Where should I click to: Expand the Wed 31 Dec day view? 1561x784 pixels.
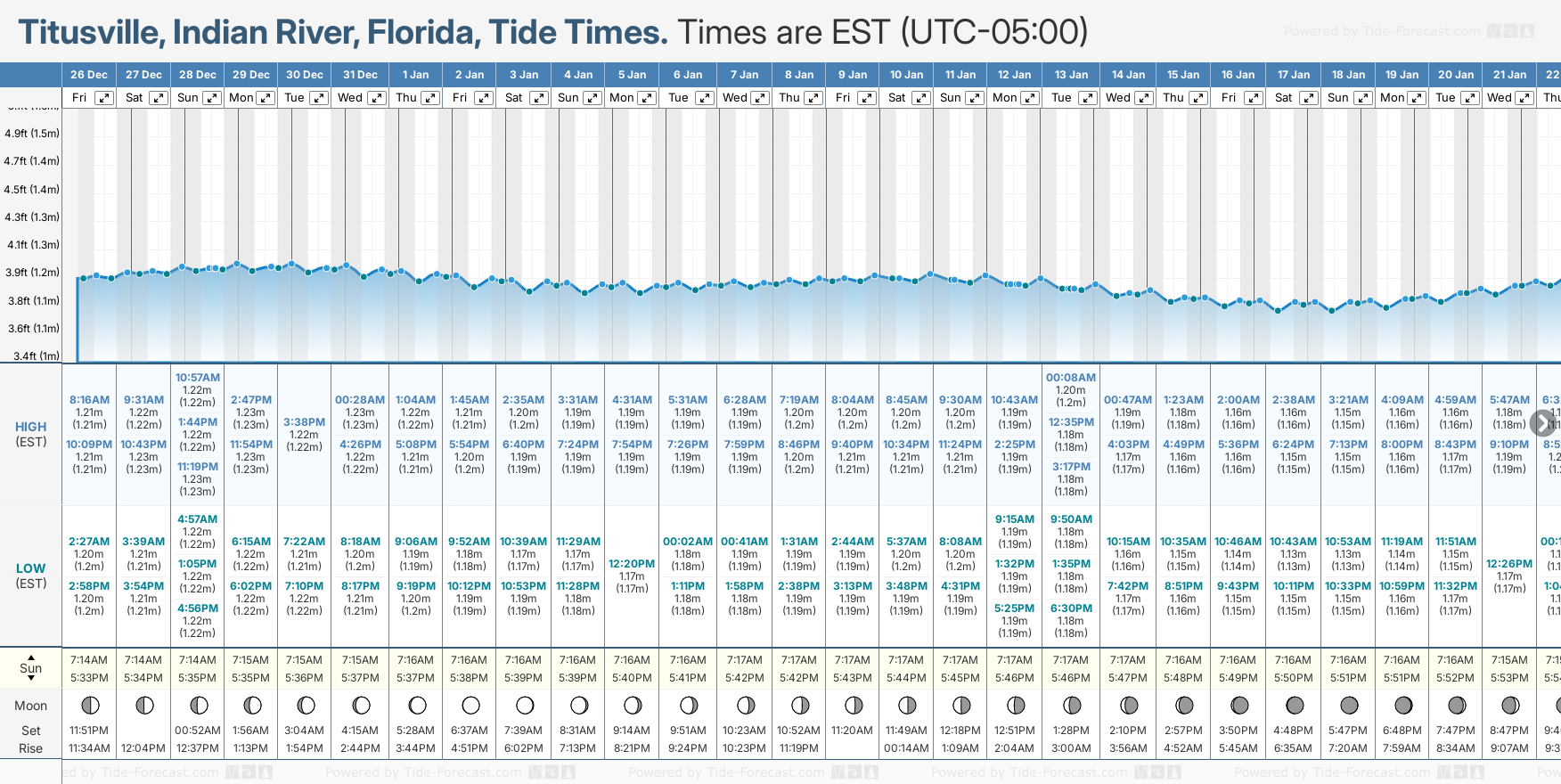377,98
